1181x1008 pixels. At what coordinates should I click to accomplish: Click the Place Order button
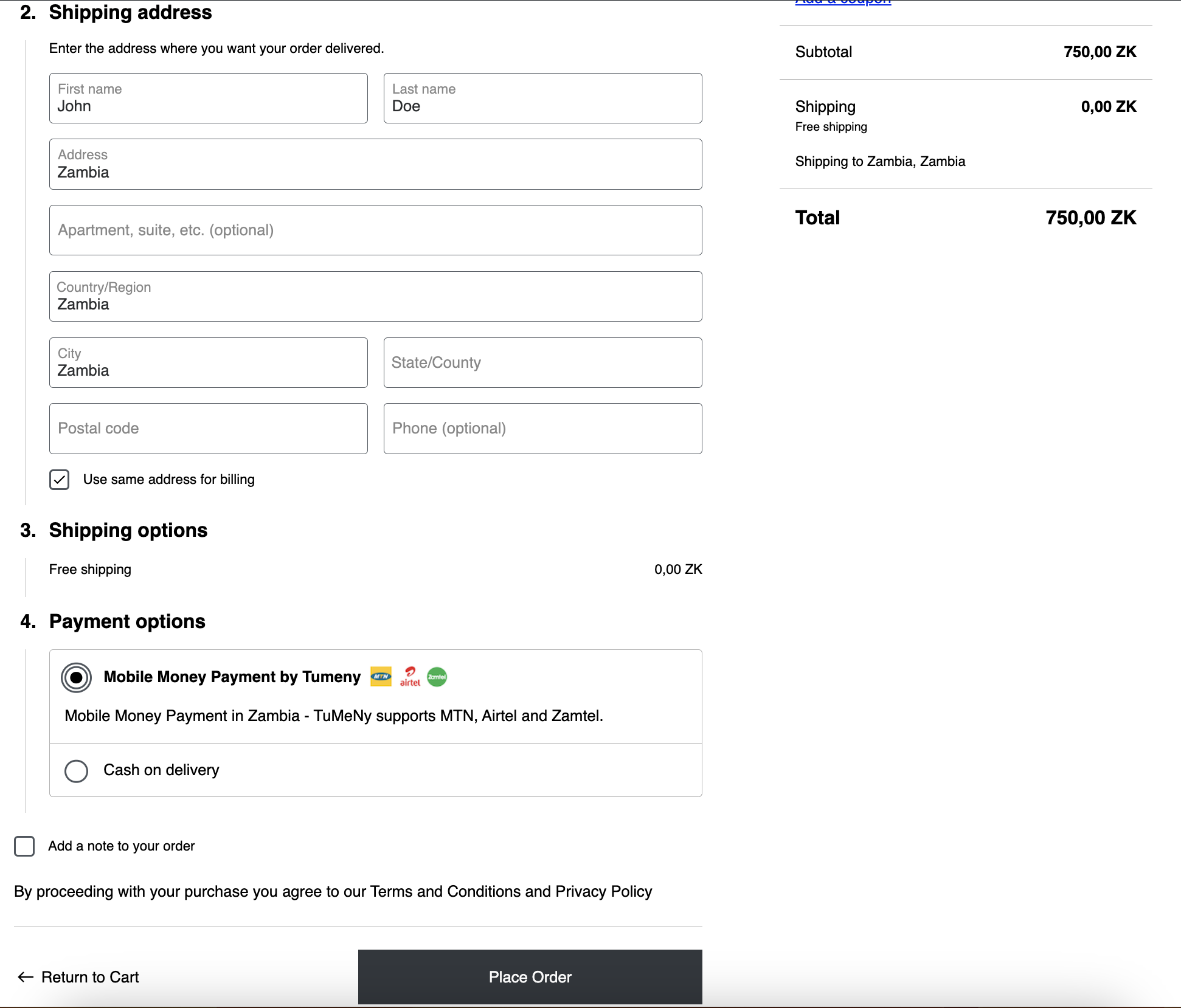(x=530, y=977)
